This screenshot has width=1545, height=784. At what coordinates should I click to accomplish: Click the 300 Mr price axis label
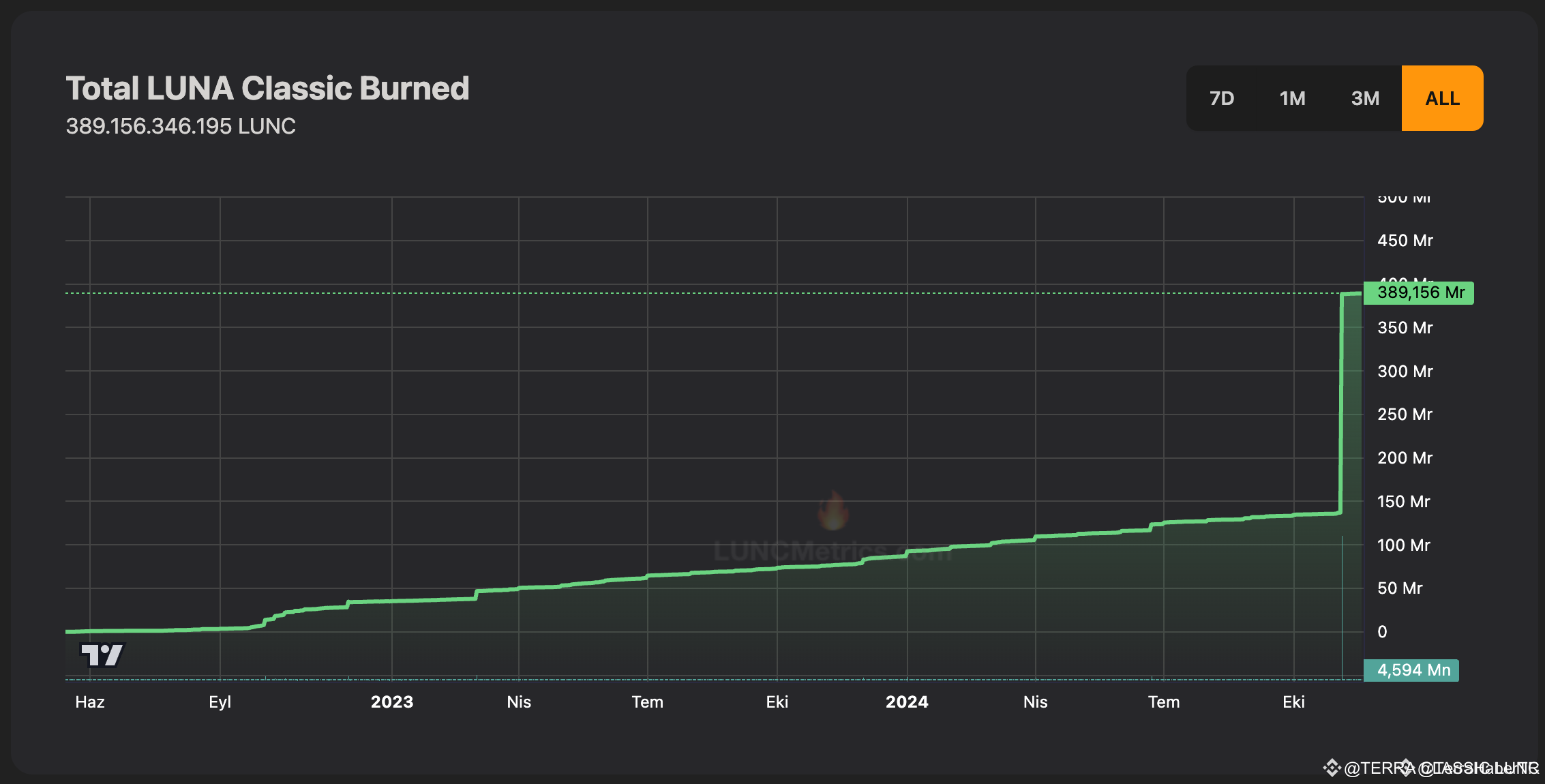point(1405,372)
